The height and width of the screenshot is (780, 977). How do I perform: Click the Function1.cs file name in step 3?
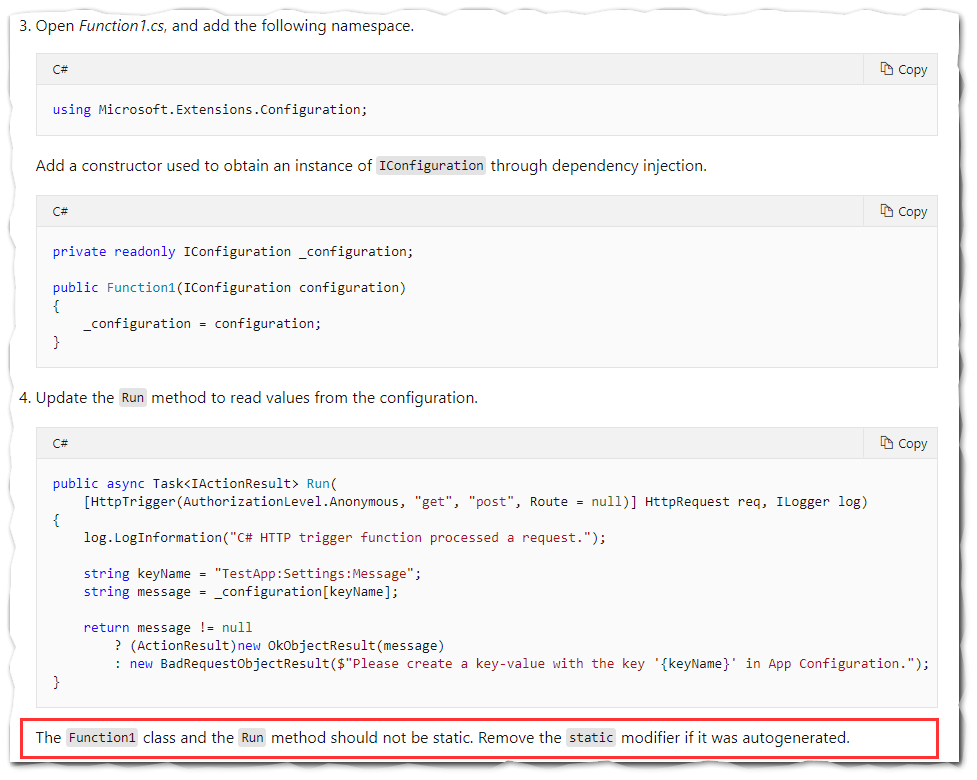[122, 26]
